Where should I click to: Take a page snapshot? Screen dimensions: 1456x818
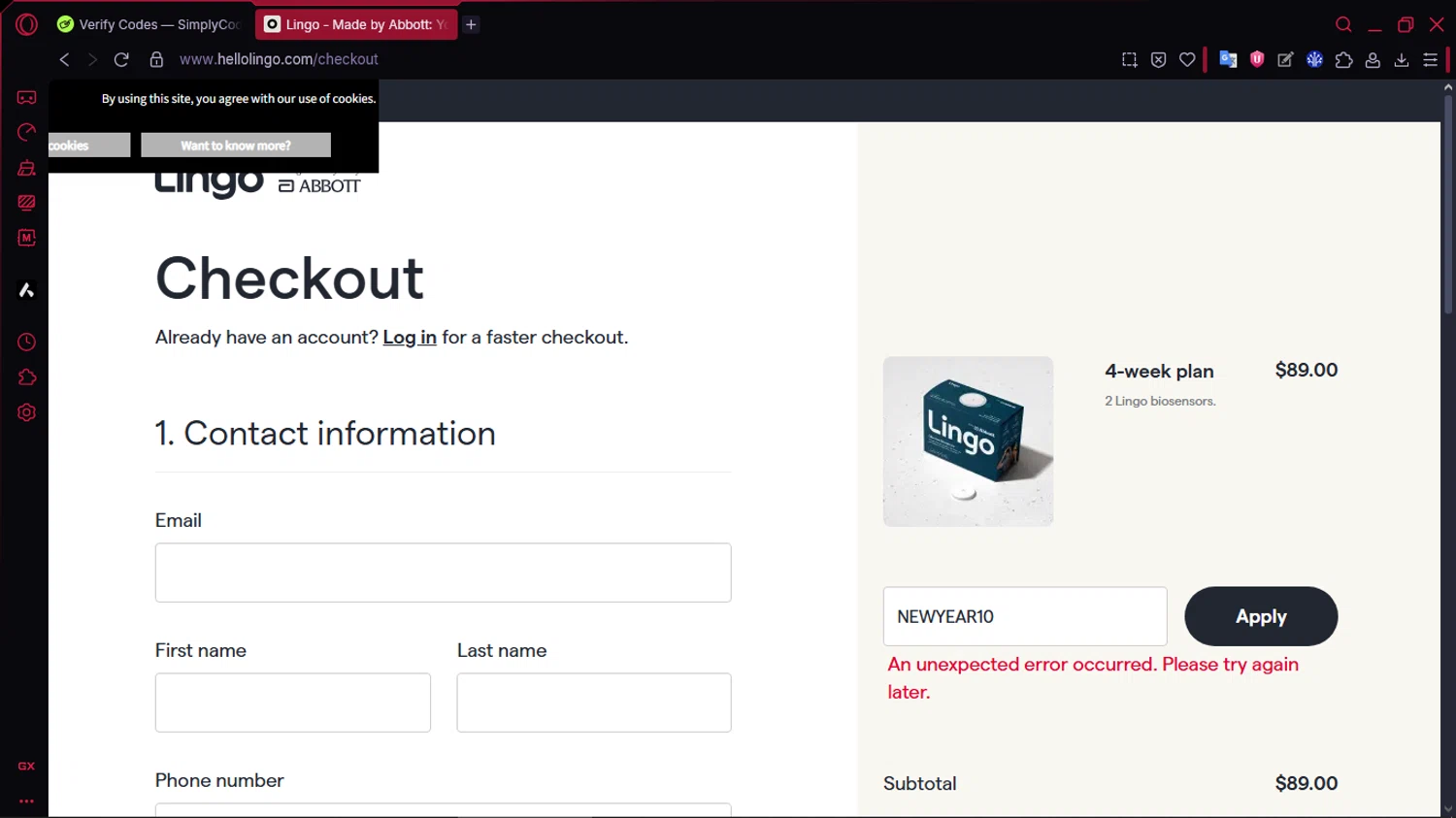tap(1129, 59)
